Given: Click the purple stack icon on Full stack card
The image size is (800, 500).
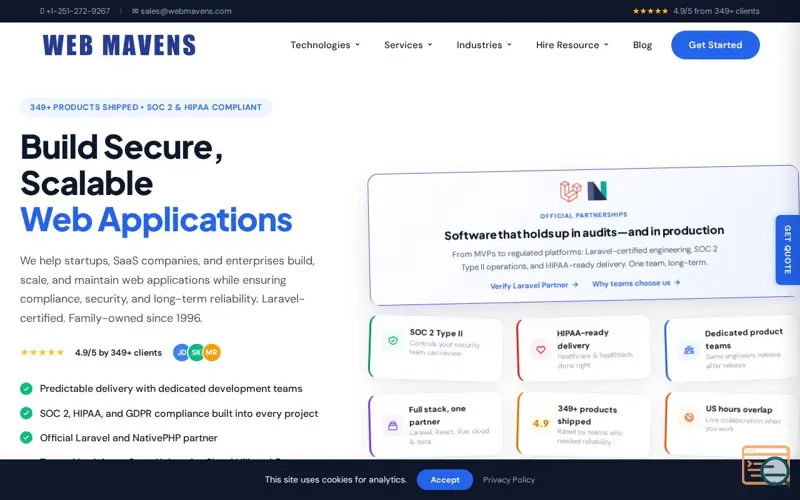Looking at the screenshot, I should [393, 426].
